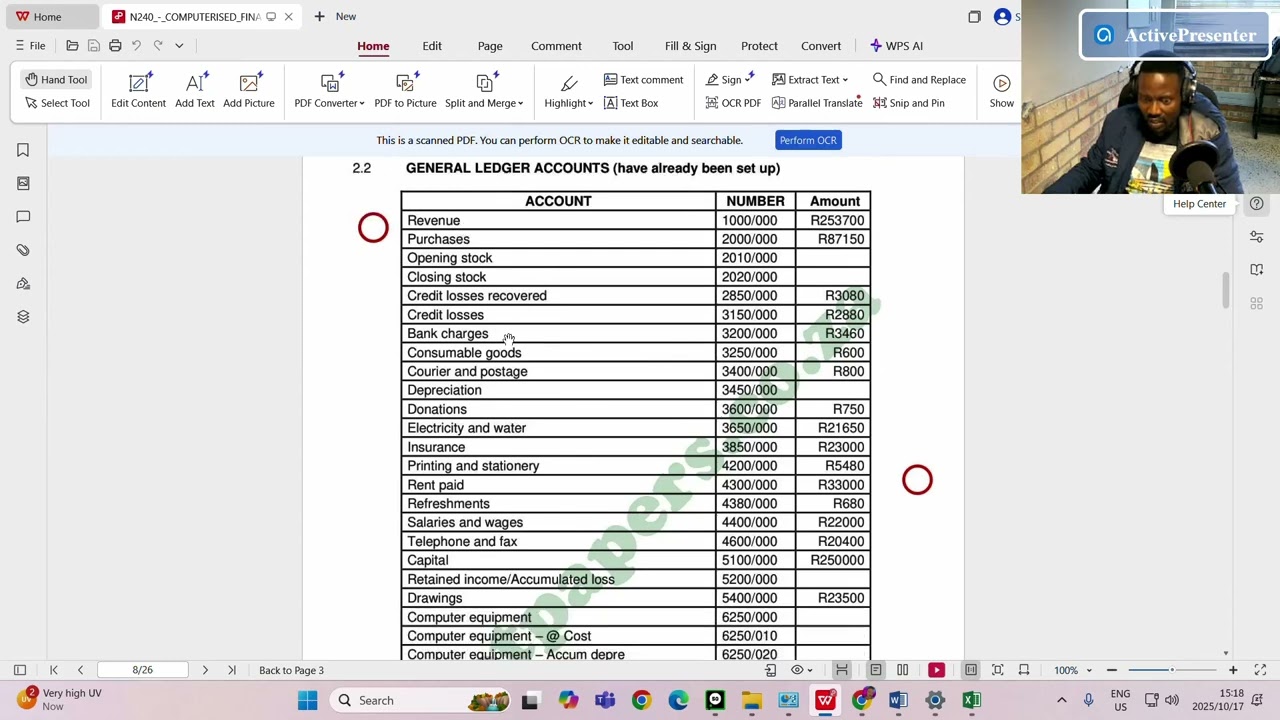Enable single page view

(875, 670)
